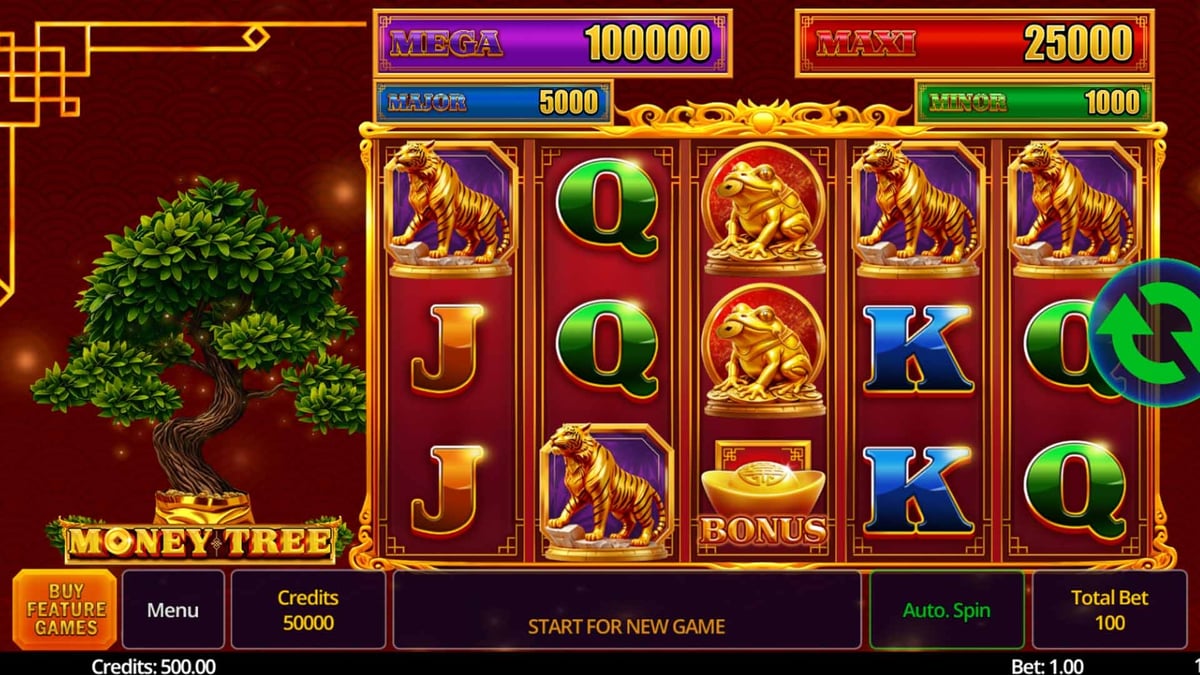The height and width of the screenshot is (675, 1200).
Task: Click the BONUS gold ingot symbol
Action: point(763,493)
